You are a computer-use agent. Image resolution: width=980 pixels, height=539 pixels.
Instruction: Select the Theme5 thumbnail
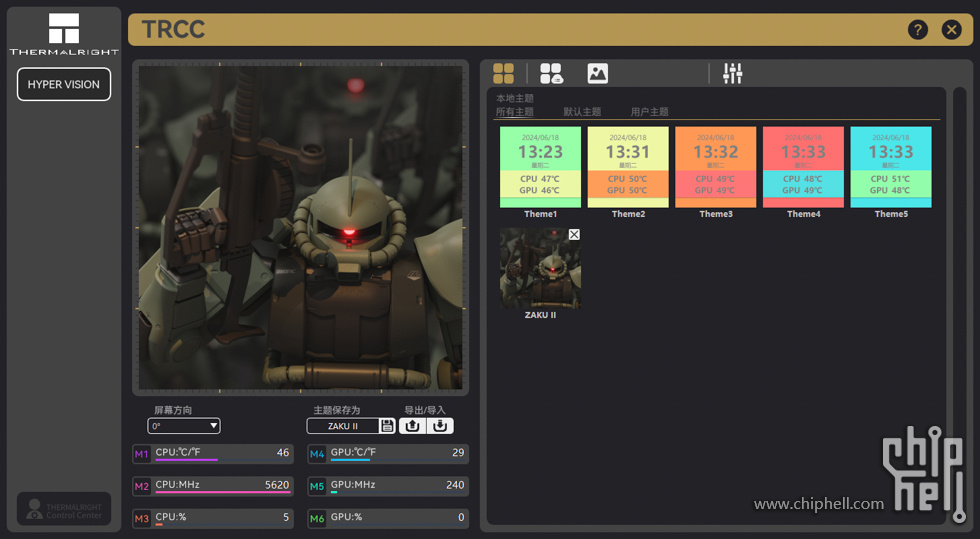891,167
